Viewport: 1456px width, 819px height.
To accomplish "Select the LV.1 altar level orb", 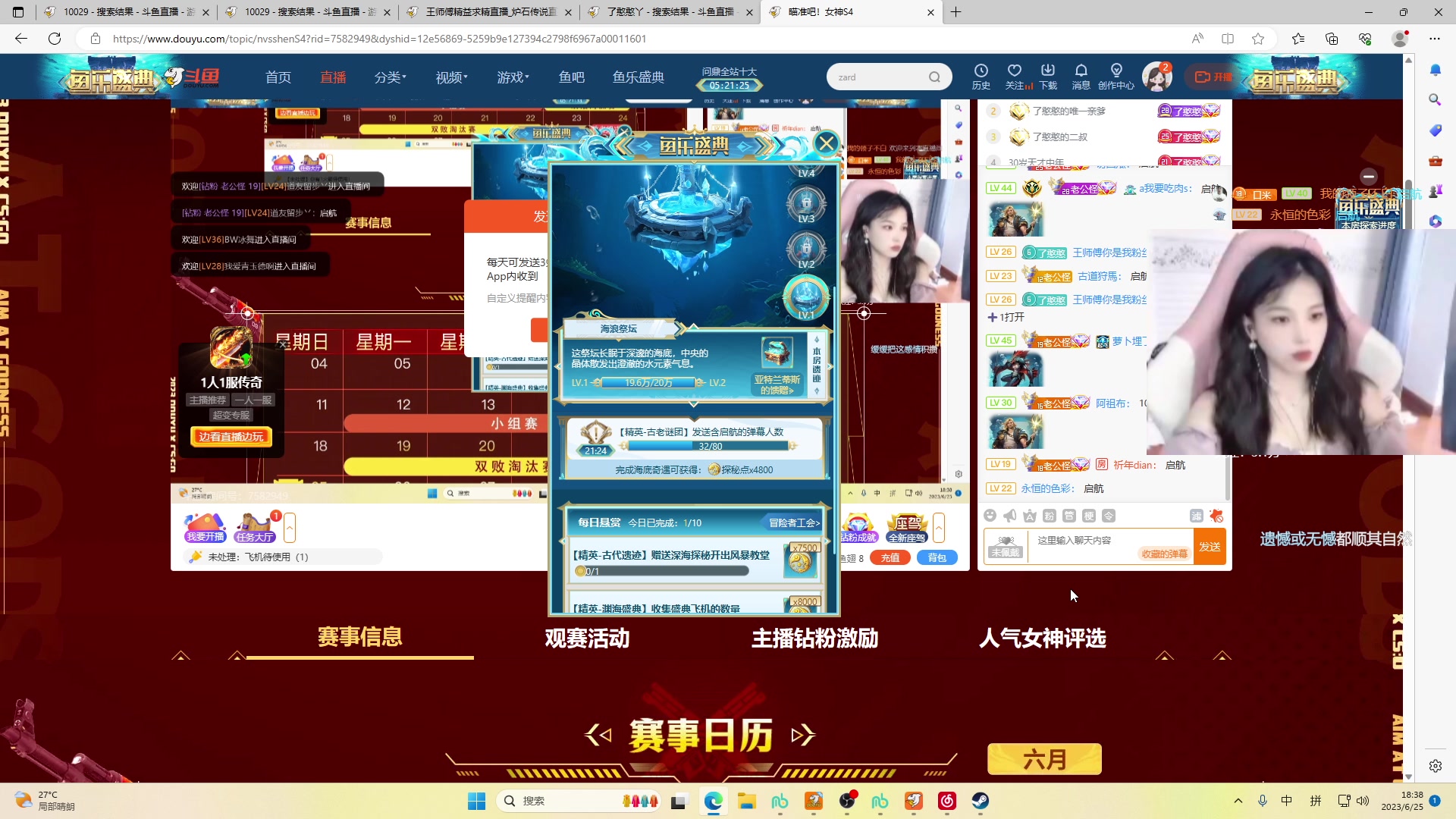I will (806, 298).
